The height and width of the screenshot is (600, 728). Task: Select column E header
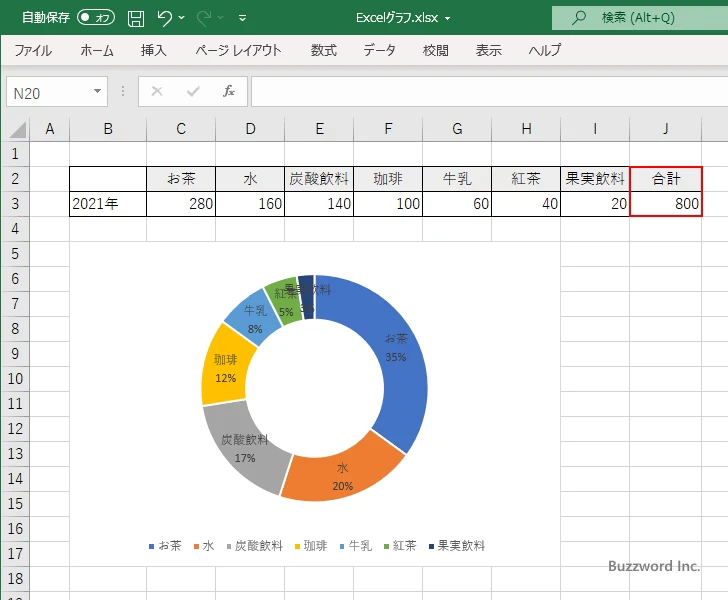(x=319, y=129)
